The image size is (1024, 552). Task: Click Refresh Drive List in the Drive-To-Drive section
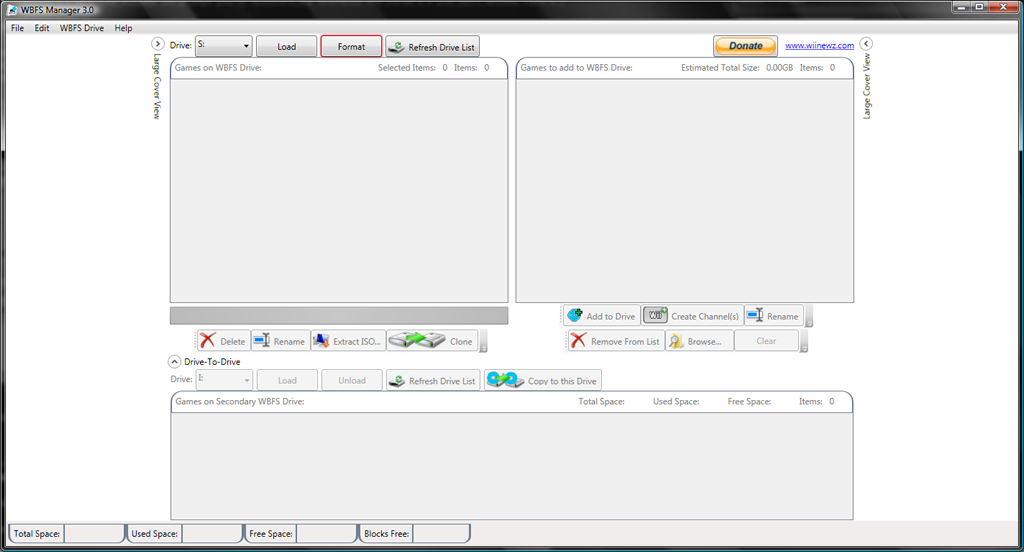click(x=434, y=380)
